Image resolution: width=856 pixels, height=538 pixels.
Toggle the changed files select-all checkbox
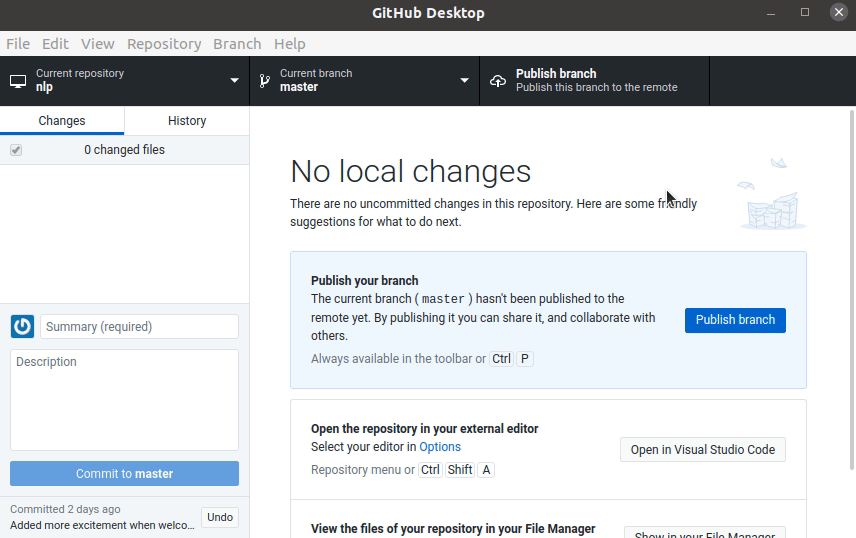point(16,150)
